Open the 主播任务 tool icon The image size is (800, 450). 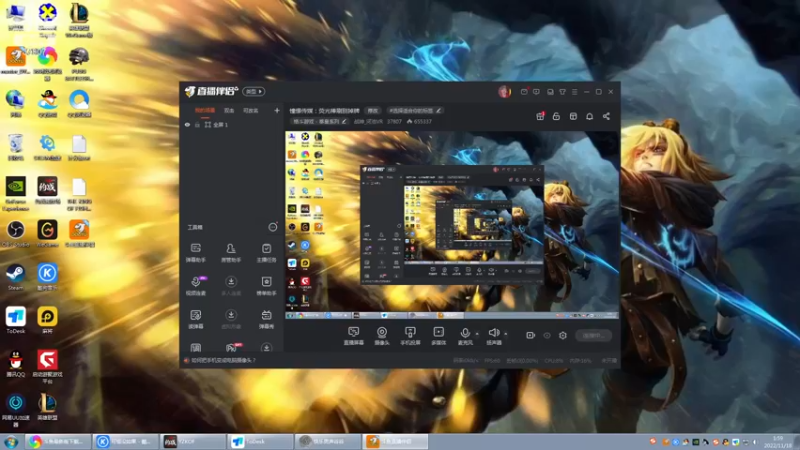pos(266,252)
